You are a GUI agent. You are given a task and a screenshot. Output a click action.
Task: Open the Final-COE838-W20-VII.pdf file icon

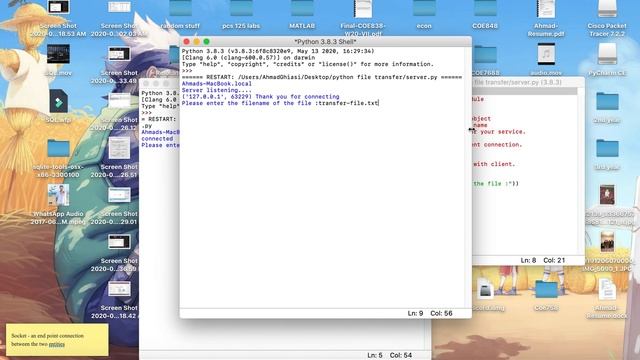pos(363,9)
